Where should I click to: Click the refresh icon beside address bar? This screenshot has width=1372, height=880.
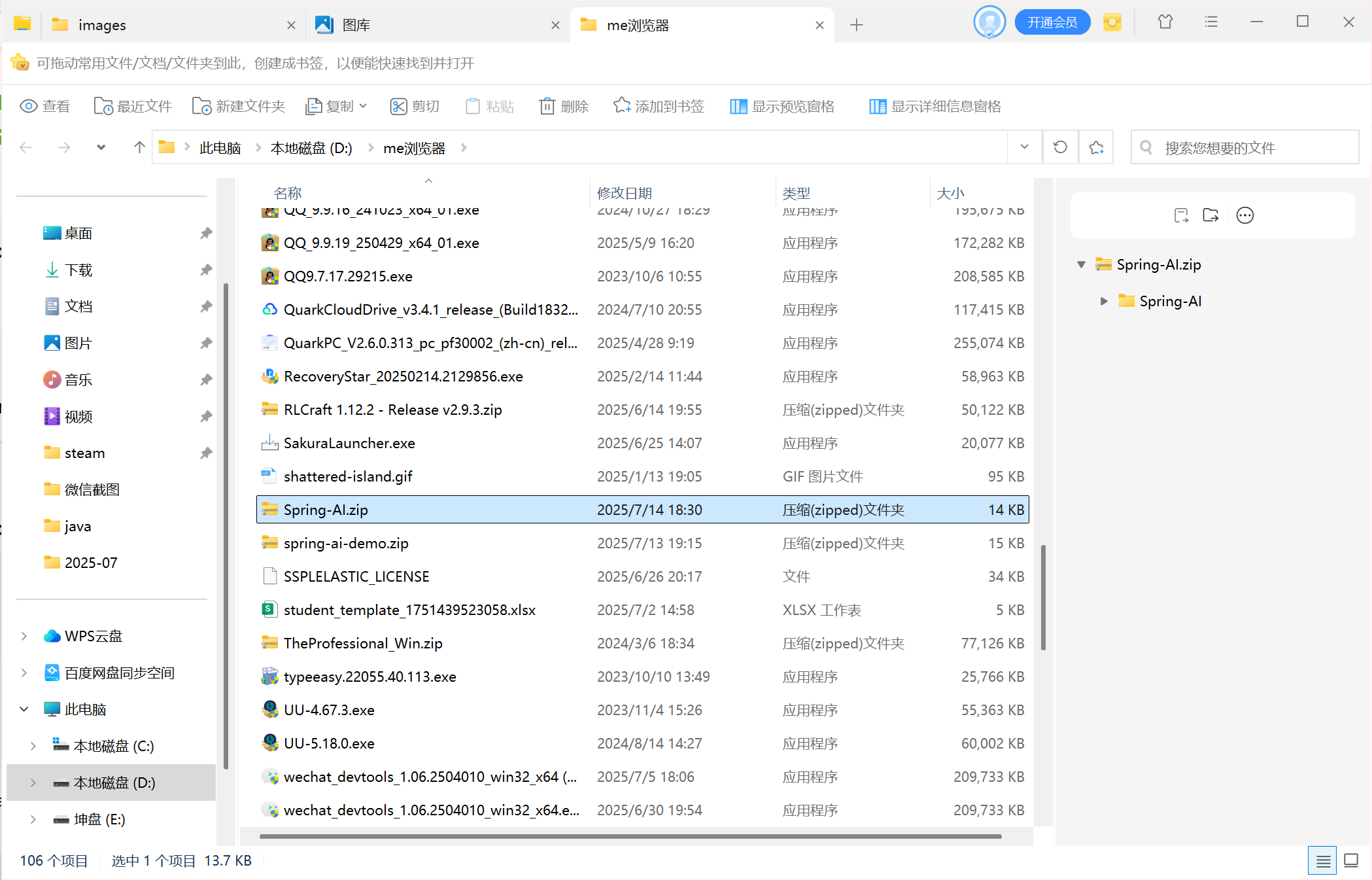(x=1060, y=147)
